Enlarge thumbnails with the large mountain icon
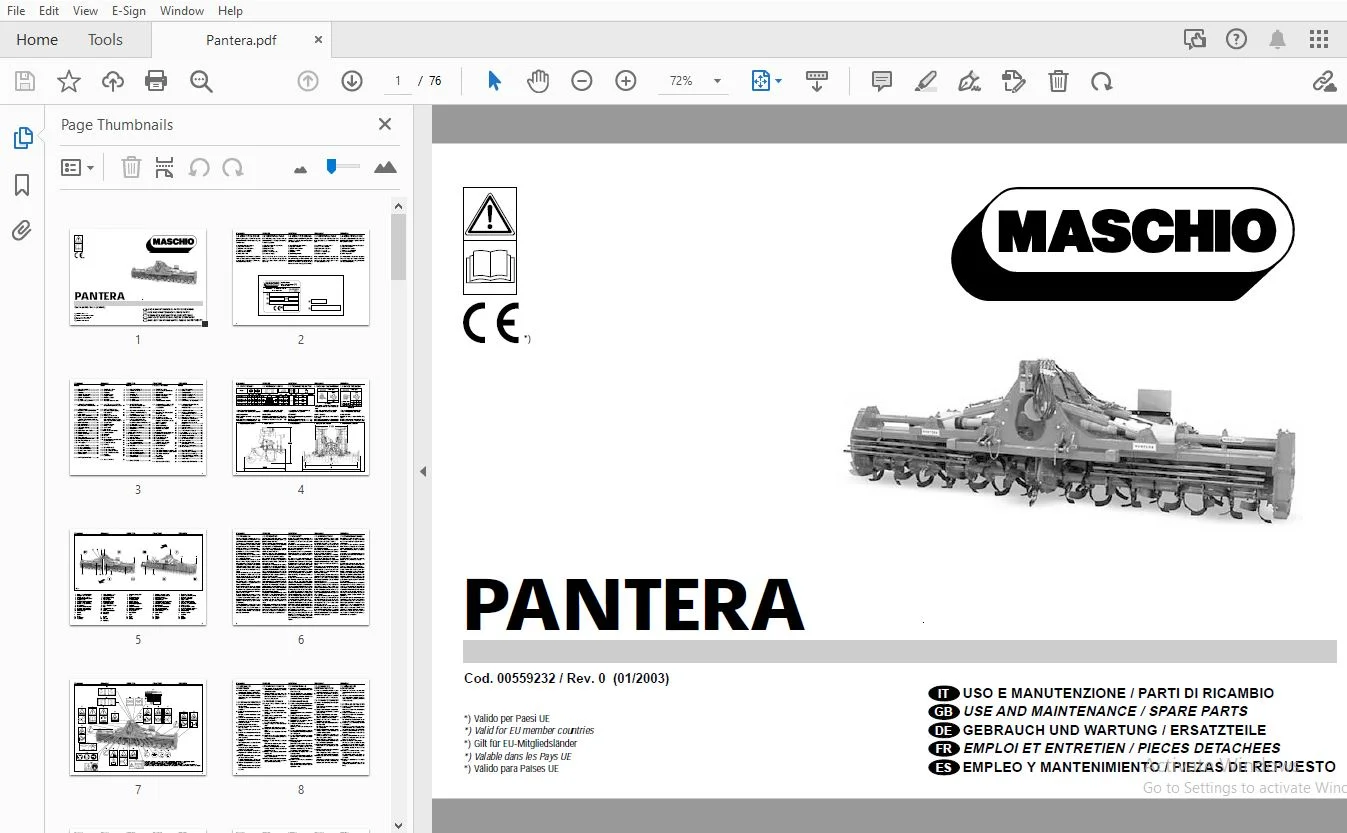The image size is (1347, 833). pyautogui.click(x=385, y=167)
